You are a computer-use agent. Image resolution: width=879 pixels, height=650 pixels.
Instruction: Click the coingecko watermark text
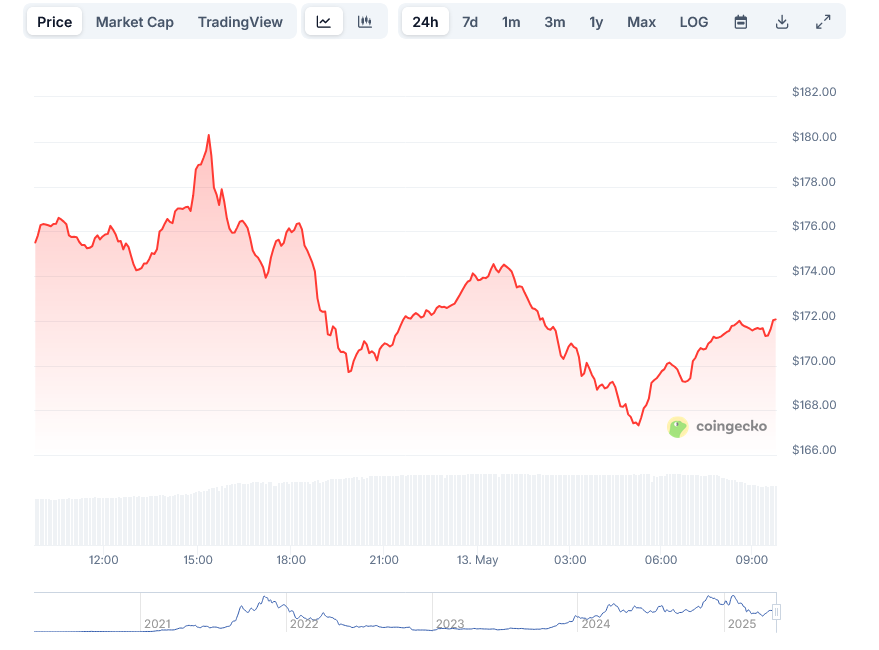[731, 427]
